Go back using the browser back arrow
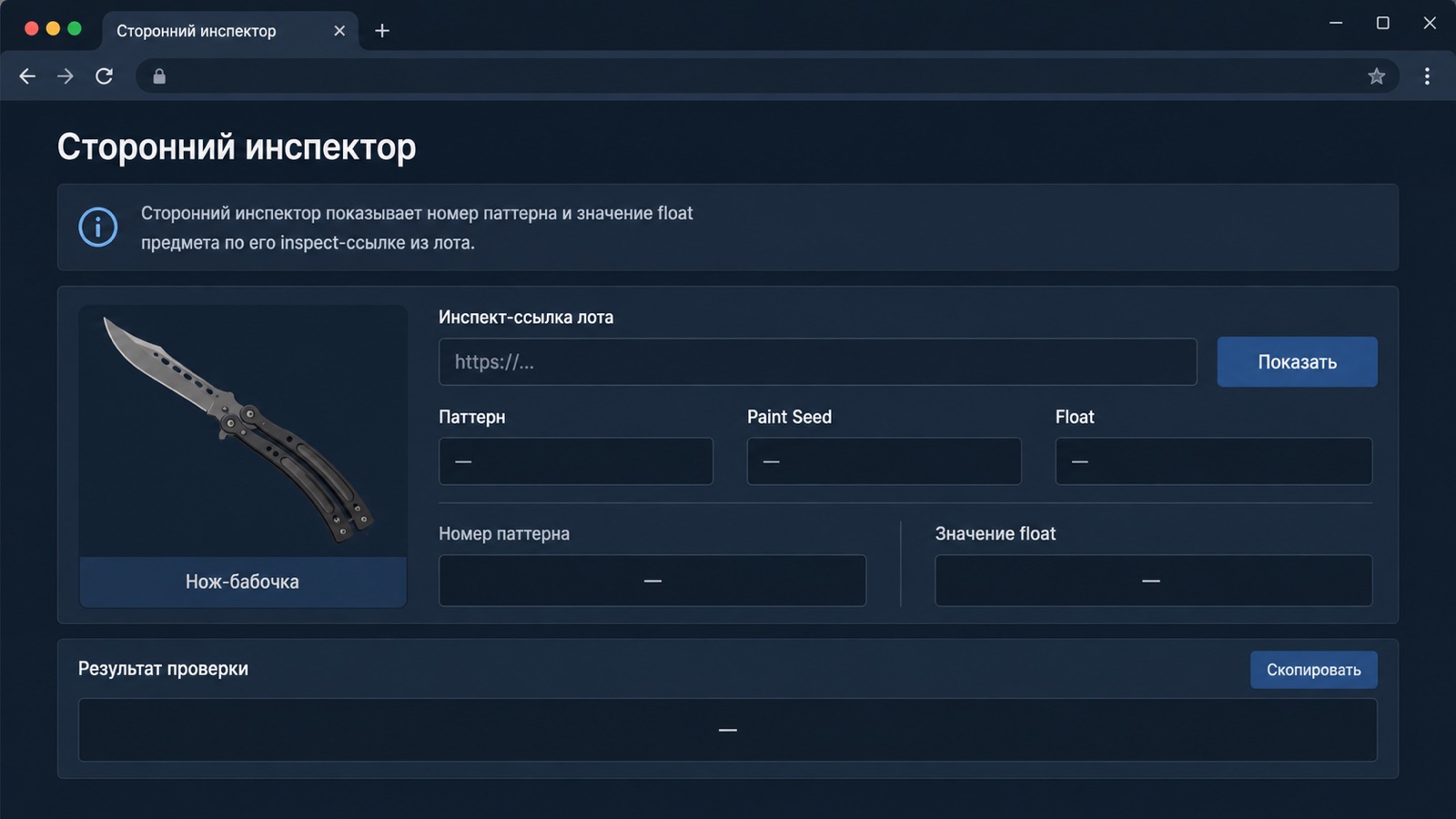Viewport: 1456px width, 819px height. point(27,76)
